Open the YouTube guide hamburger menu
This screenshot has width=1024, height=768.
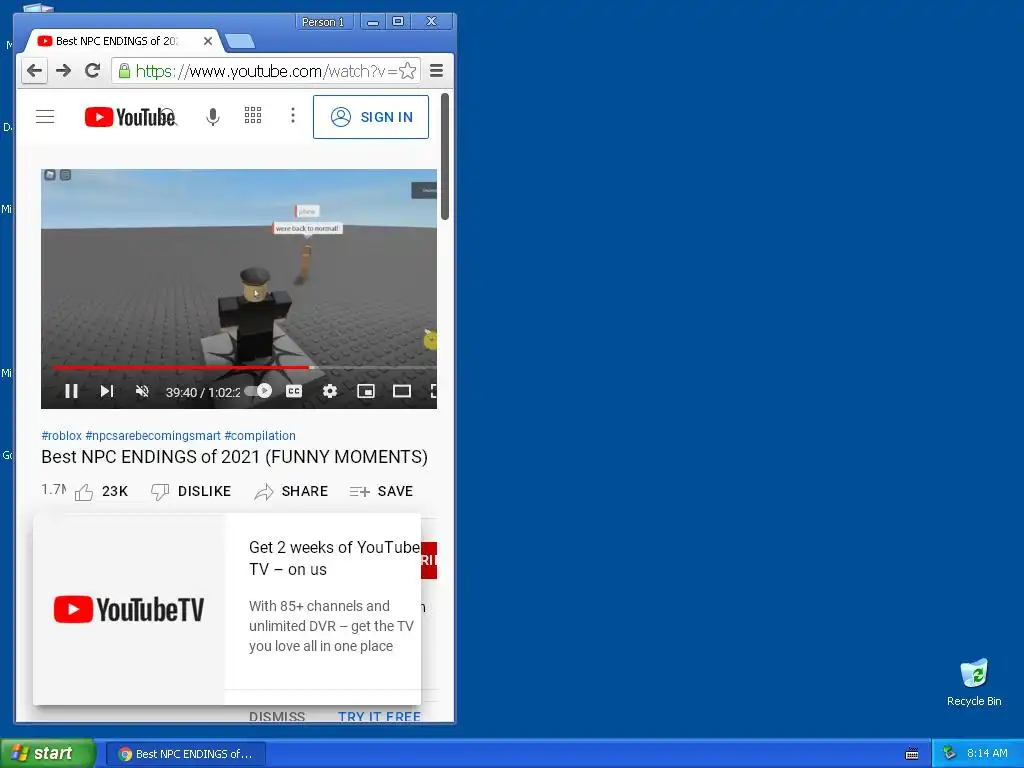coord(45,117)
